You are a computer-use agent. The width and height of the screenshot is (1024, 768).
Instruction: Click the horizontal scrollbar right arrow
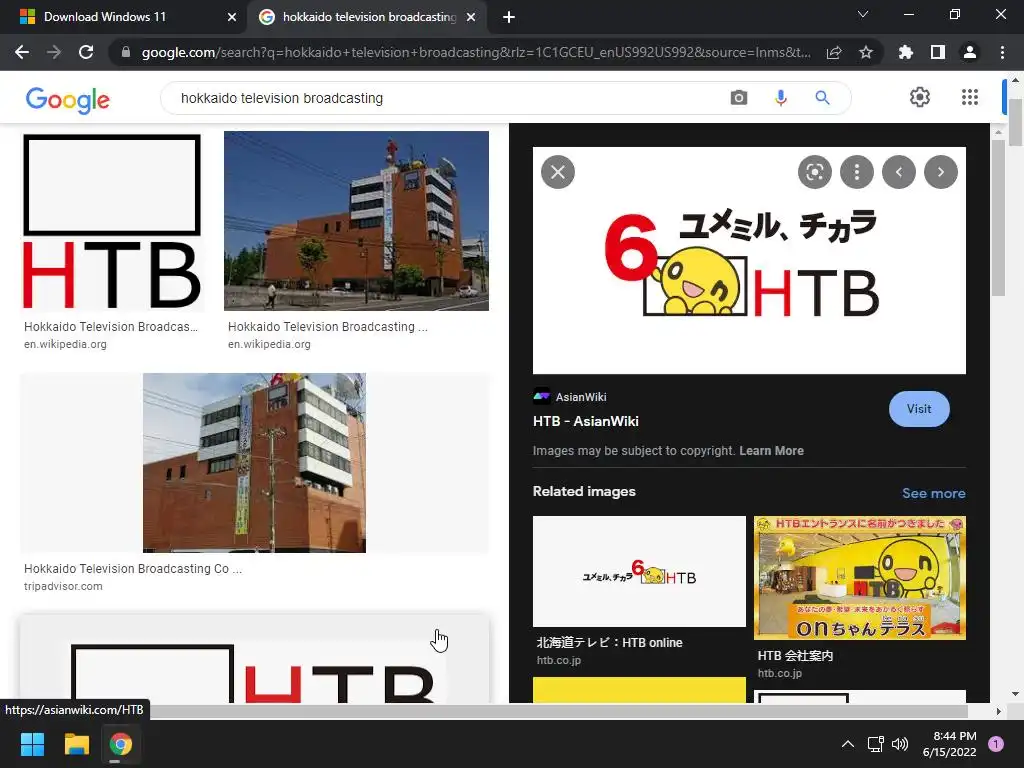pos(998,711)
